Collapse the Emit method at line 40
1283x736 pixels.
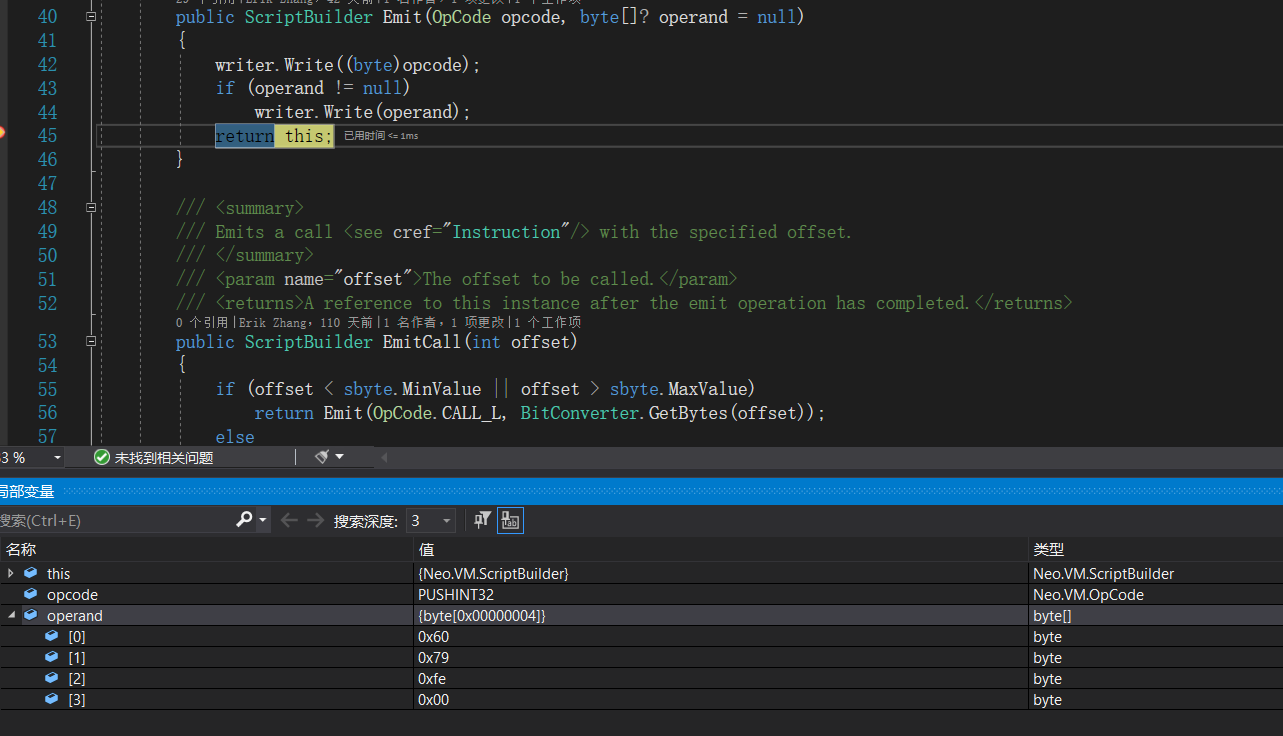91,17
